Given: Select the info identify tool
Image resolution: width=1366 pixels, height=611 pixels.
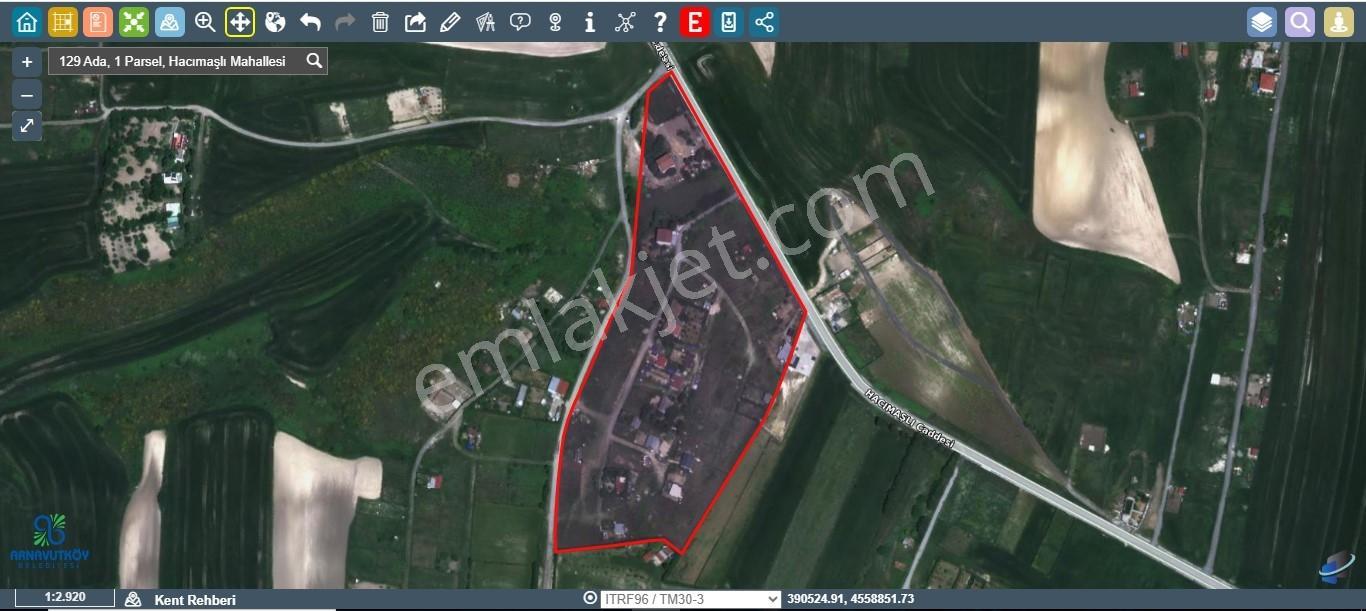Looking at the screenshot, I should tap(590, 22).
